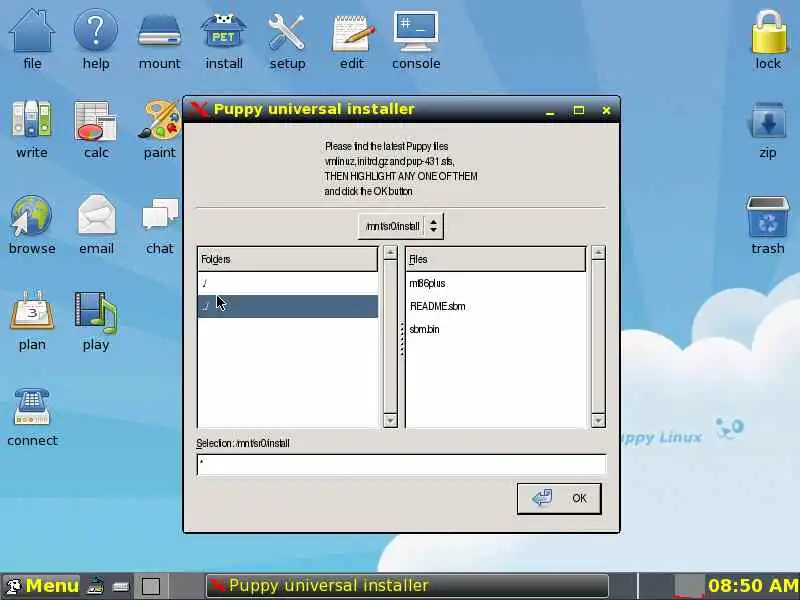Minimize the Puppy universal installer window
This screenshot has height=600, width=800.
tap(550, 111)
